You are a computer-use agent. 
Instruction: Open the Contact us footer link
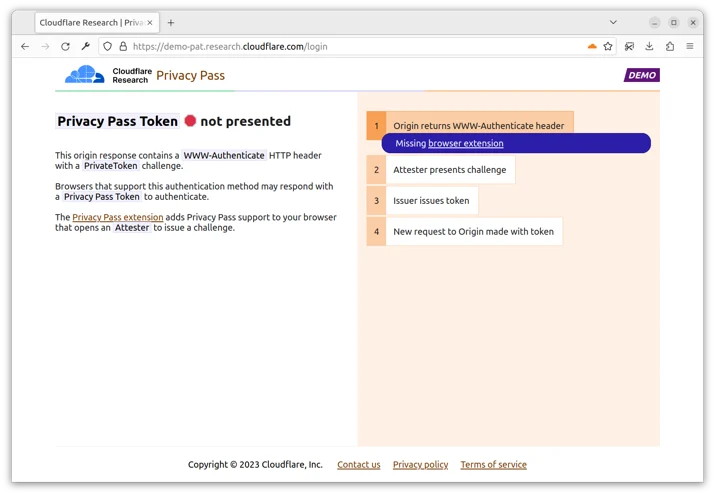tap(359, 464)
